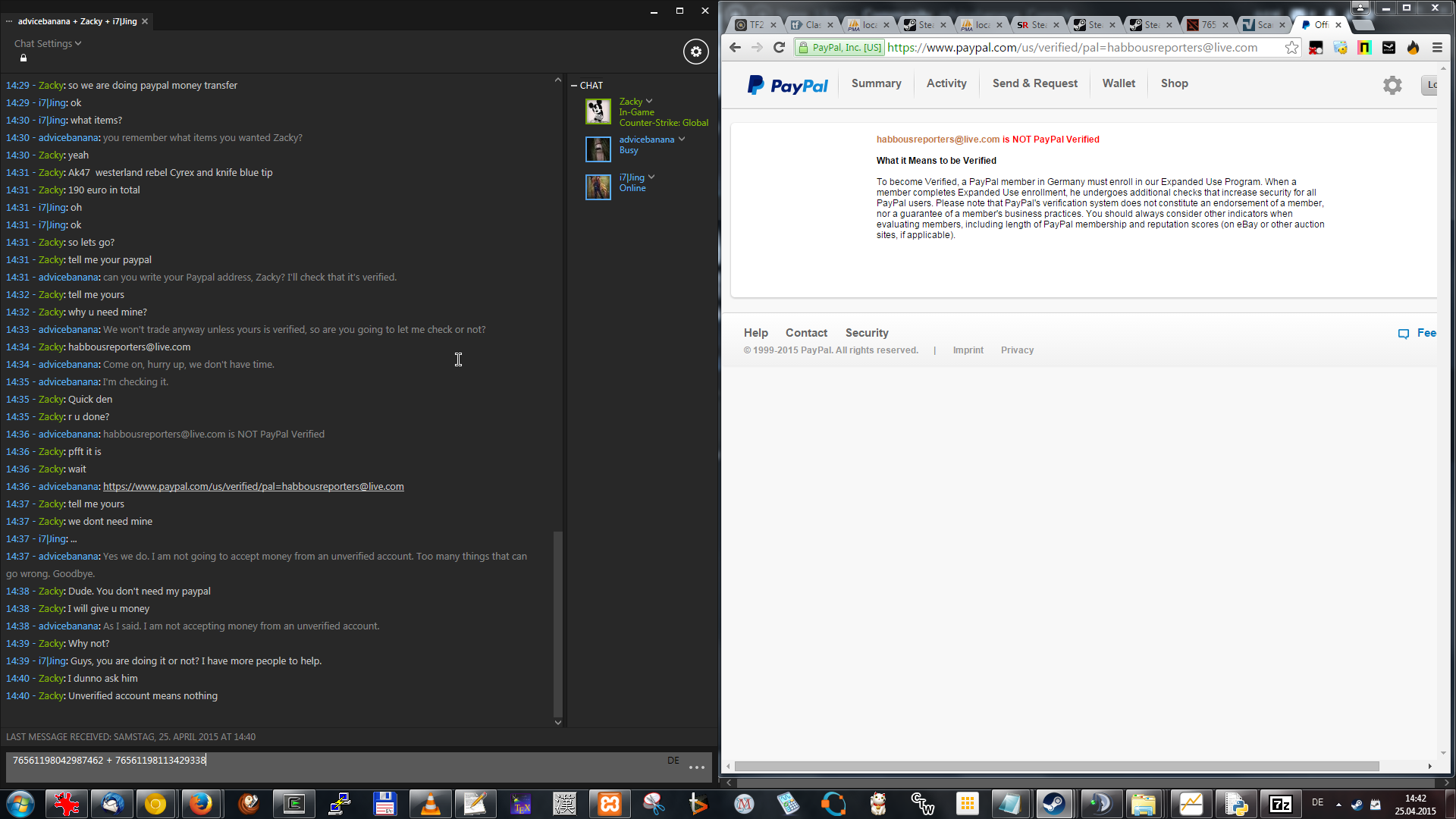
Task: Bookmark page with the star icon
Action: pos(1291,48)
